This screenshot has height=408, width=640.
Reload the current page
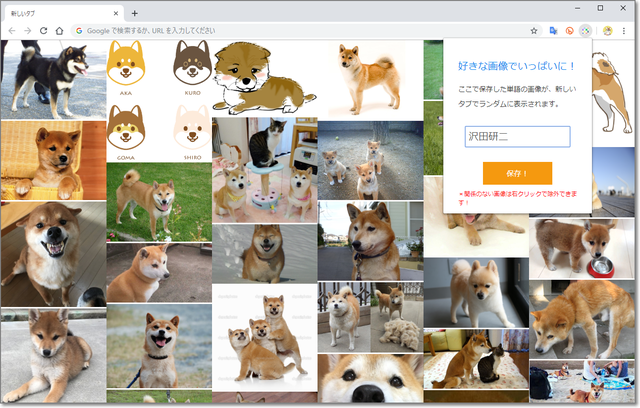coord(43,31)
